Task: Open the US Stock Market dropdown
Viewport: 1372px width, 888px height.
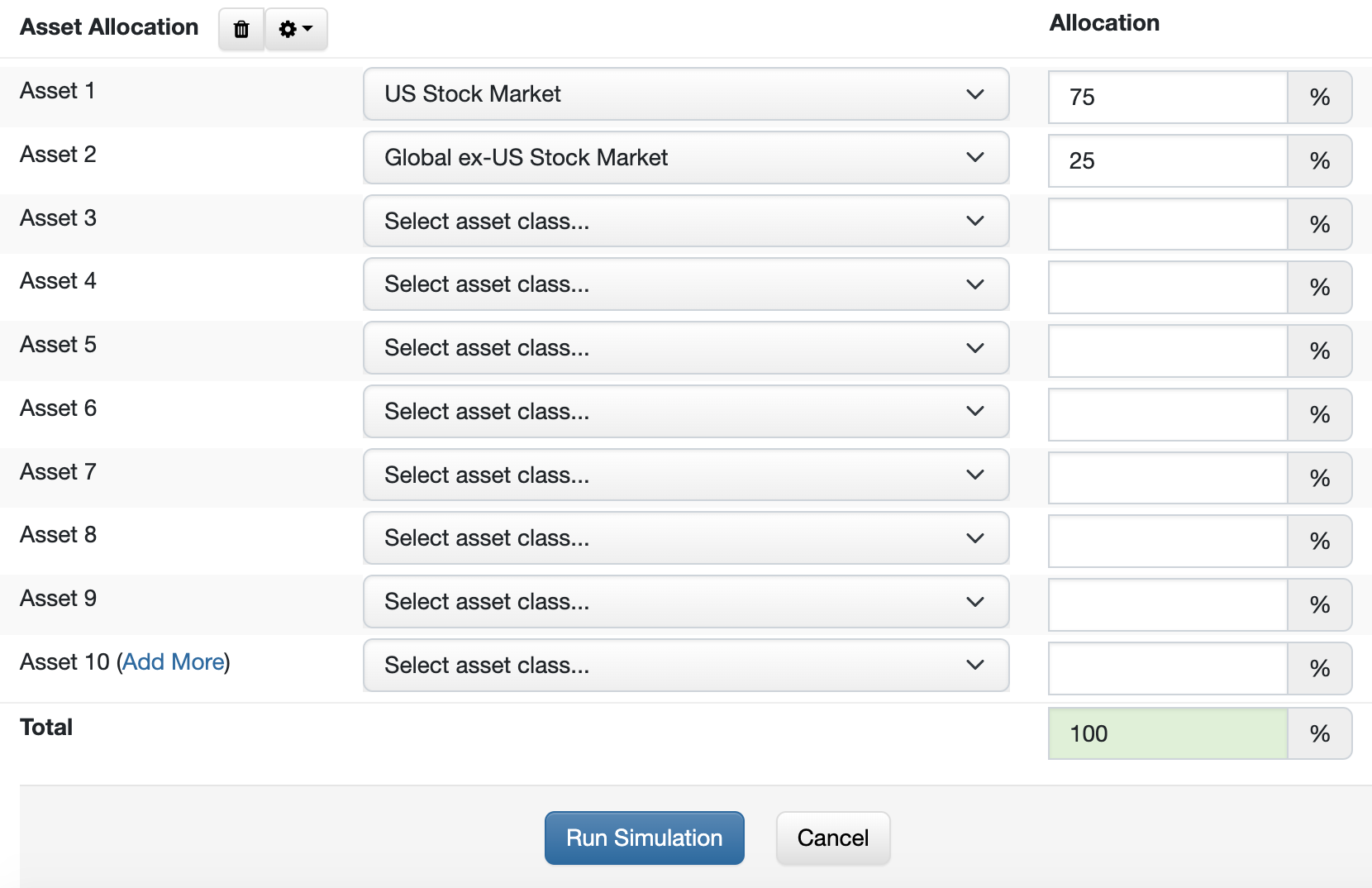Action: (685, 94)
